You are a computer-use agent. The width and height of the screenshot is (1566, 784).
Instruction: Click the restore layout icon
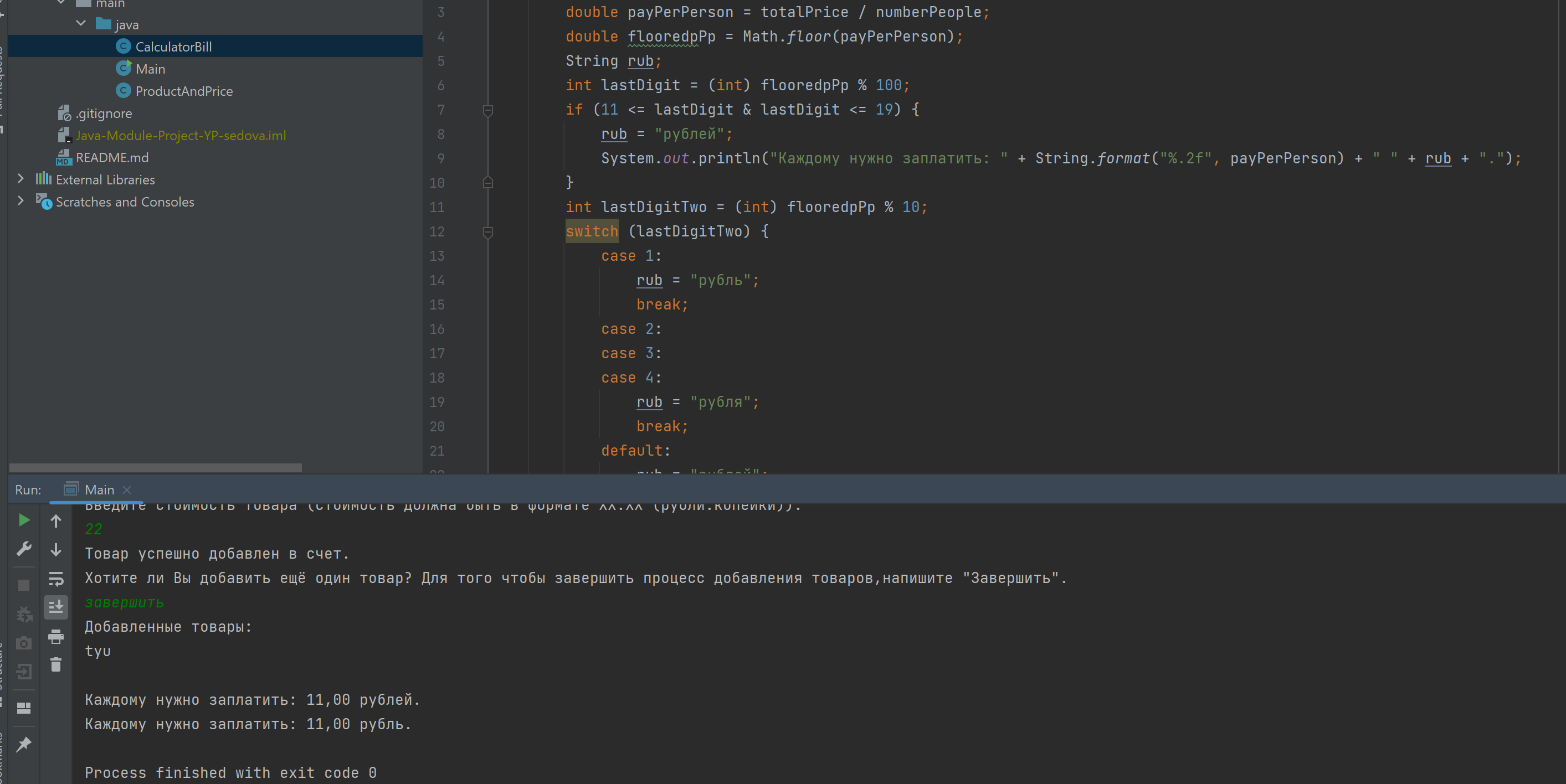(24, 708)
